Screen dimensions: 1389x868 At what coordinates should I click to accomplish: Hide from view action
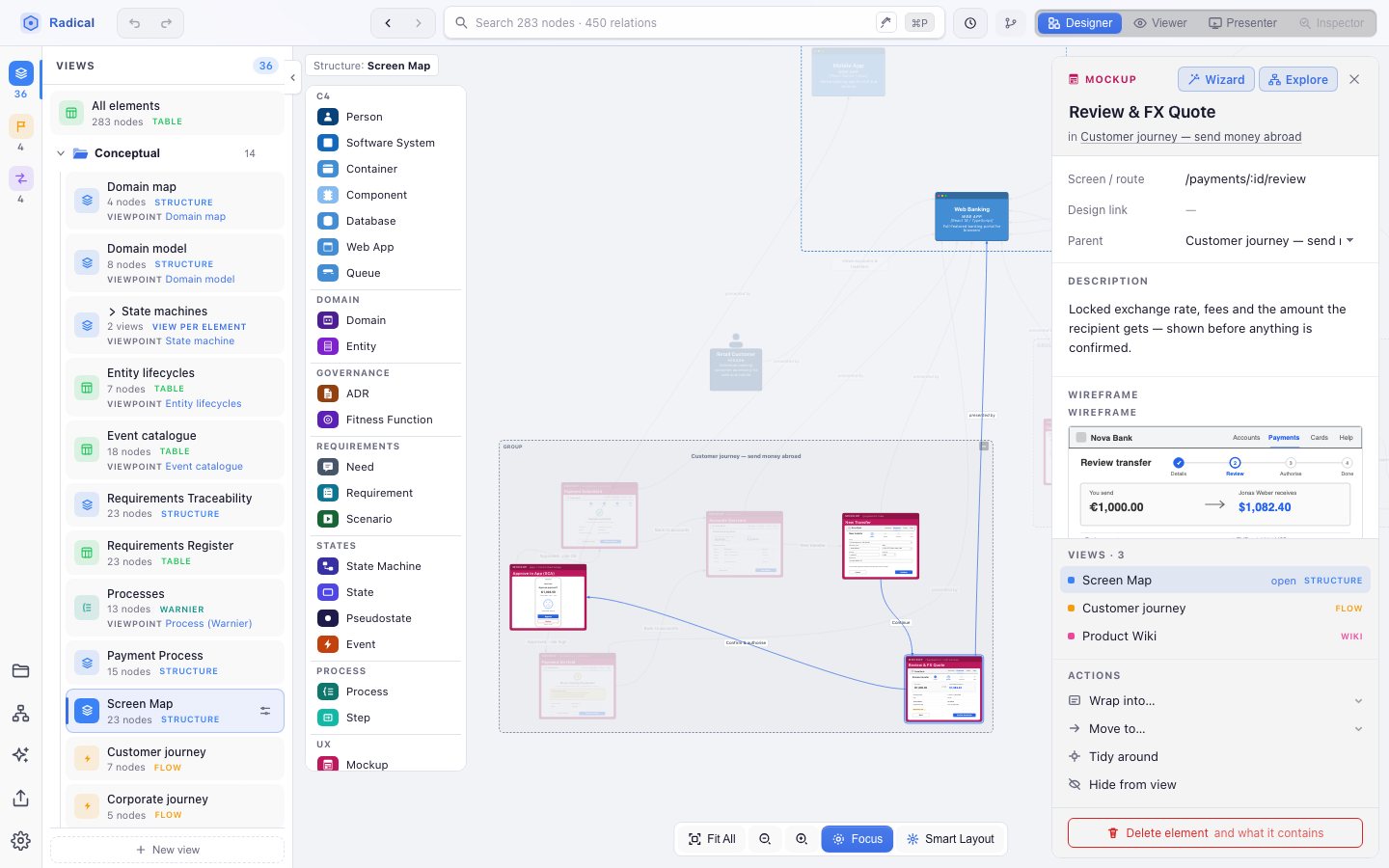[1215, 784]
